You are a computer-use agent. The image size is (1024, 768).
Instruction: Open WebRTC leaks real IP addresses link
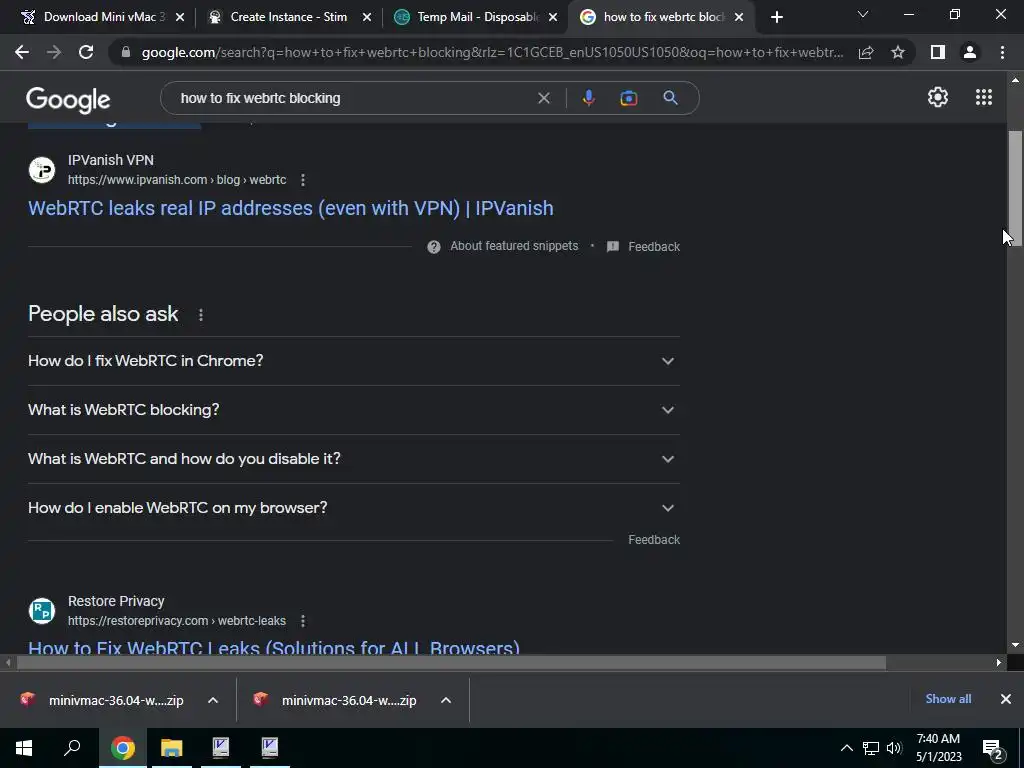[x=291, y=208]
